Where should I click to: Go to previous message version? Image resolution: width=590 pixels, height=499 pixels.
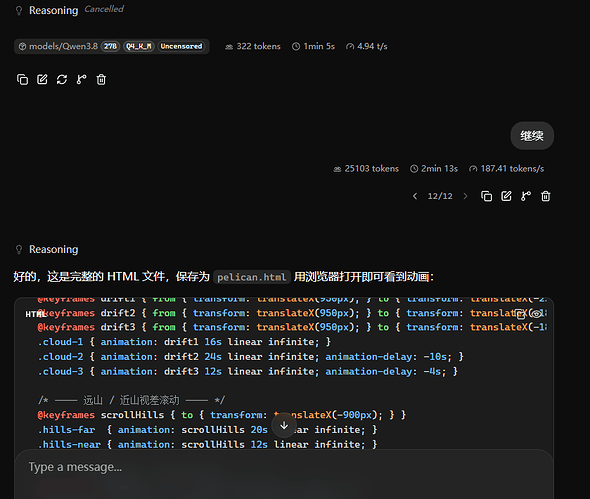click(x=415, y=196)
